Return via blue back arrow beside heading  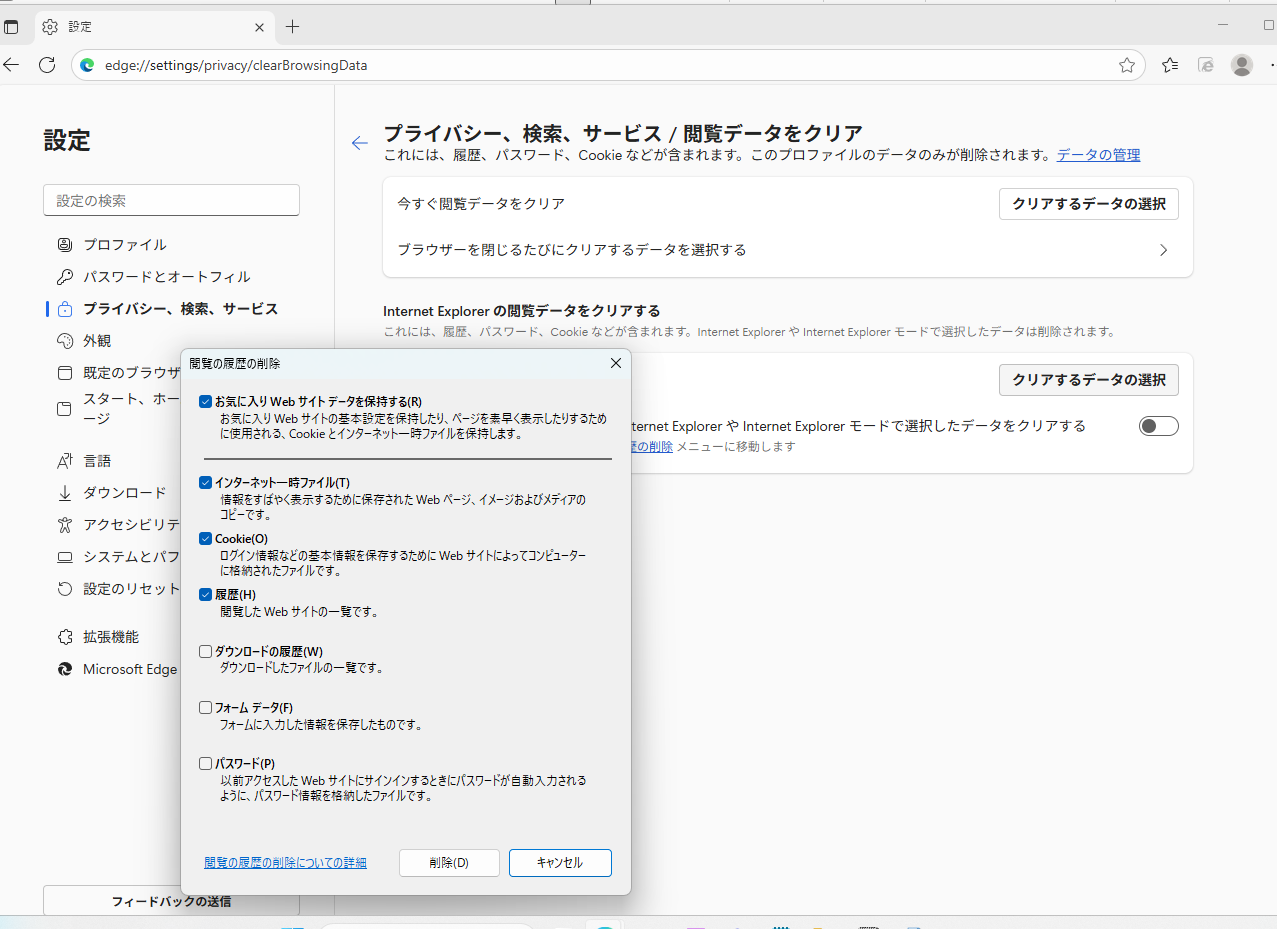point(360,143)
